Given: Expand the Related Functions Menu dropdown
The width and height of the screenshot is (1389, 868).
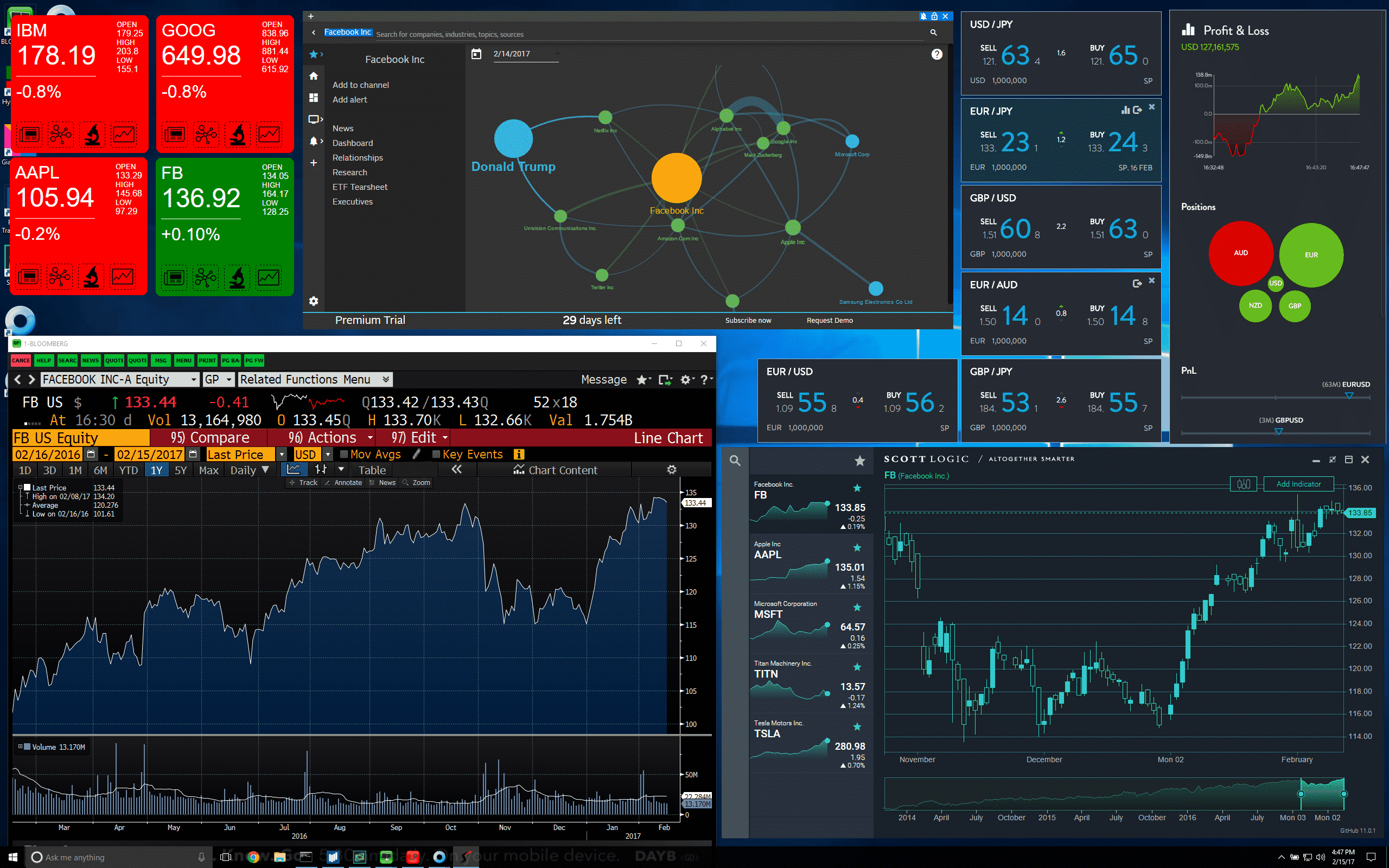Looking at the screenshot, I should (386, 379).
